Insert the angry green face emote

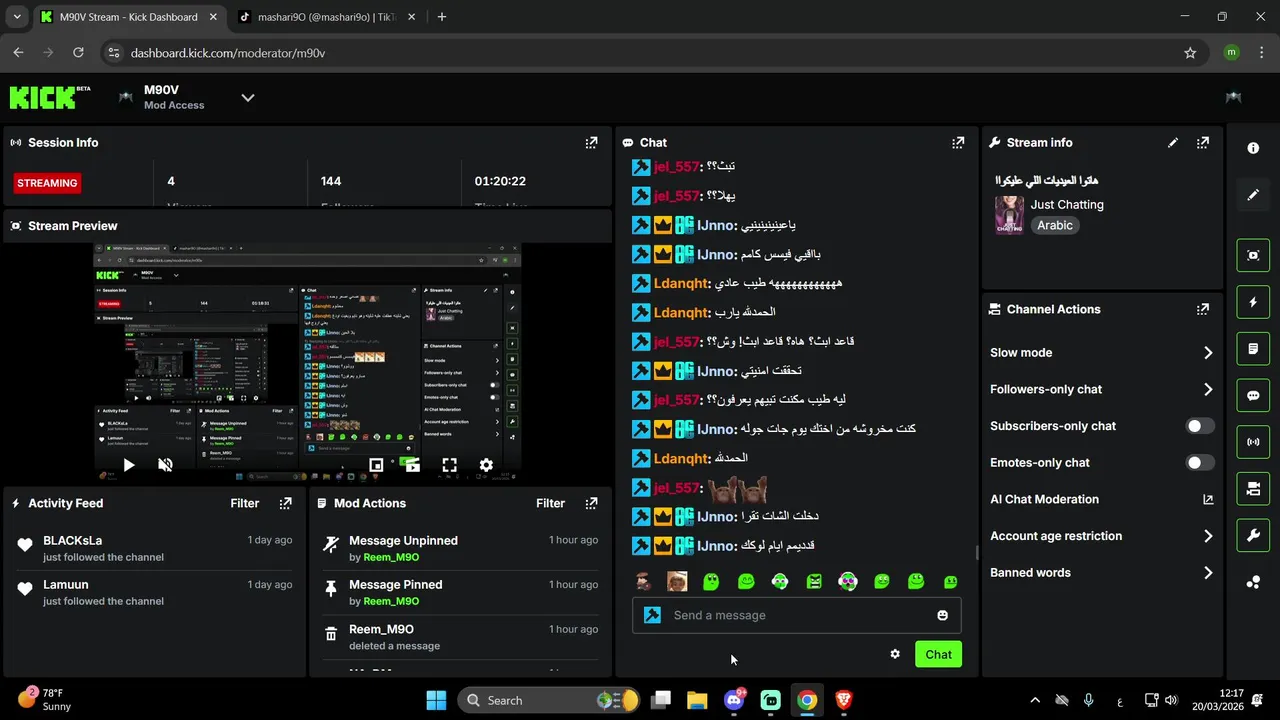click(x=814, y=582)
